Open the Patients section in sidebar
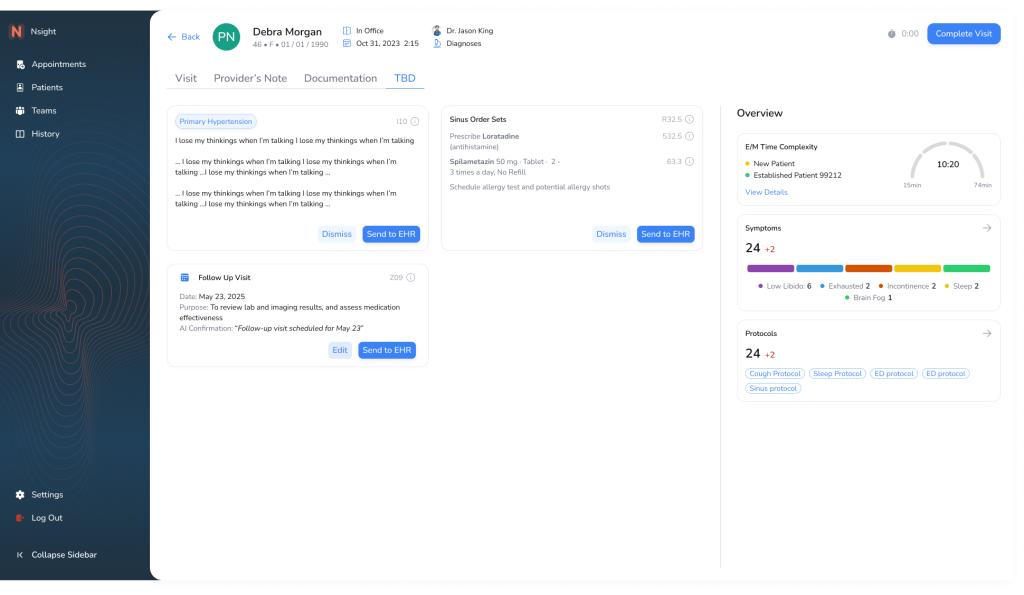 46,87
